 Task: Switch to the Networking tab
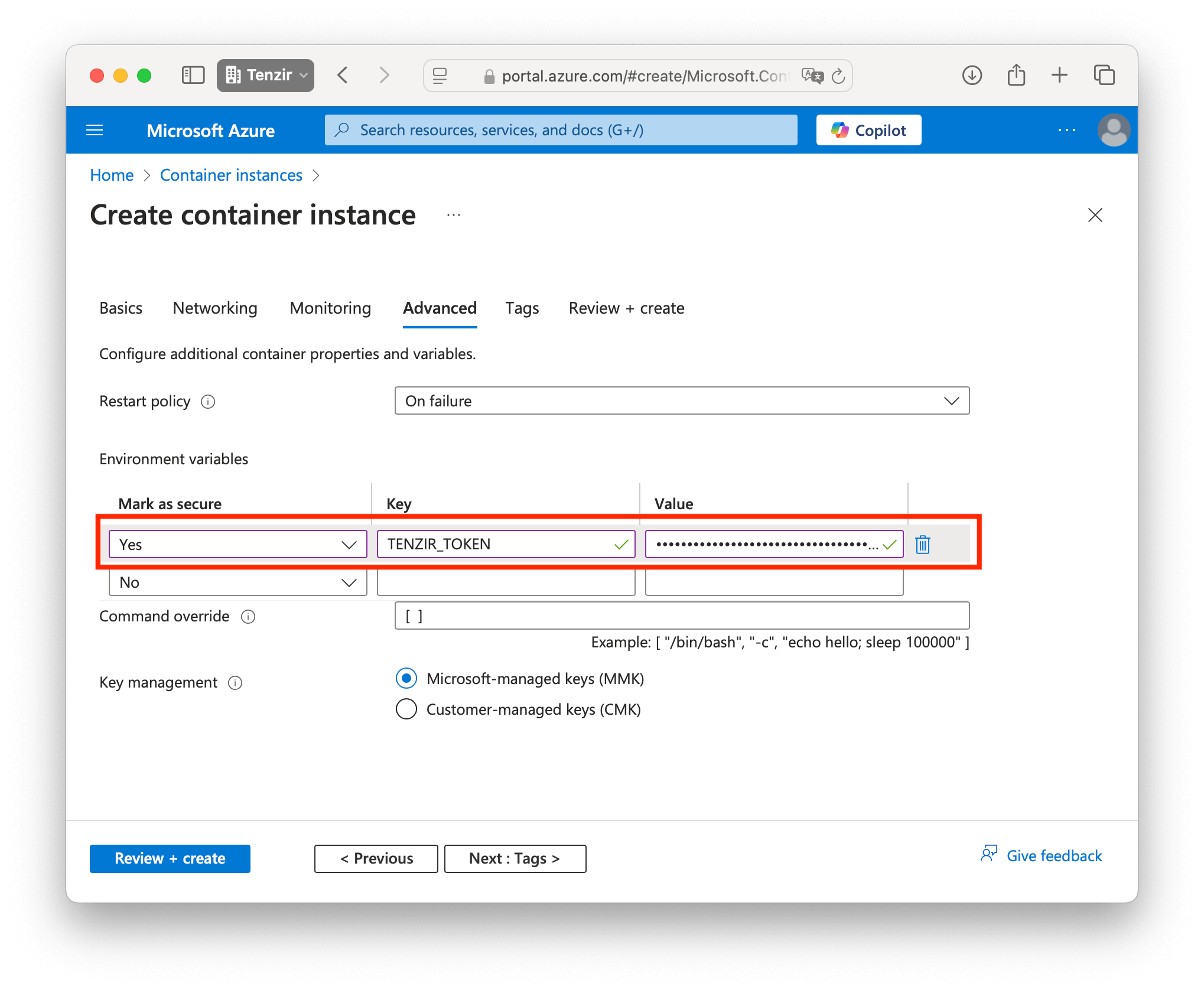tap(215, 308)
